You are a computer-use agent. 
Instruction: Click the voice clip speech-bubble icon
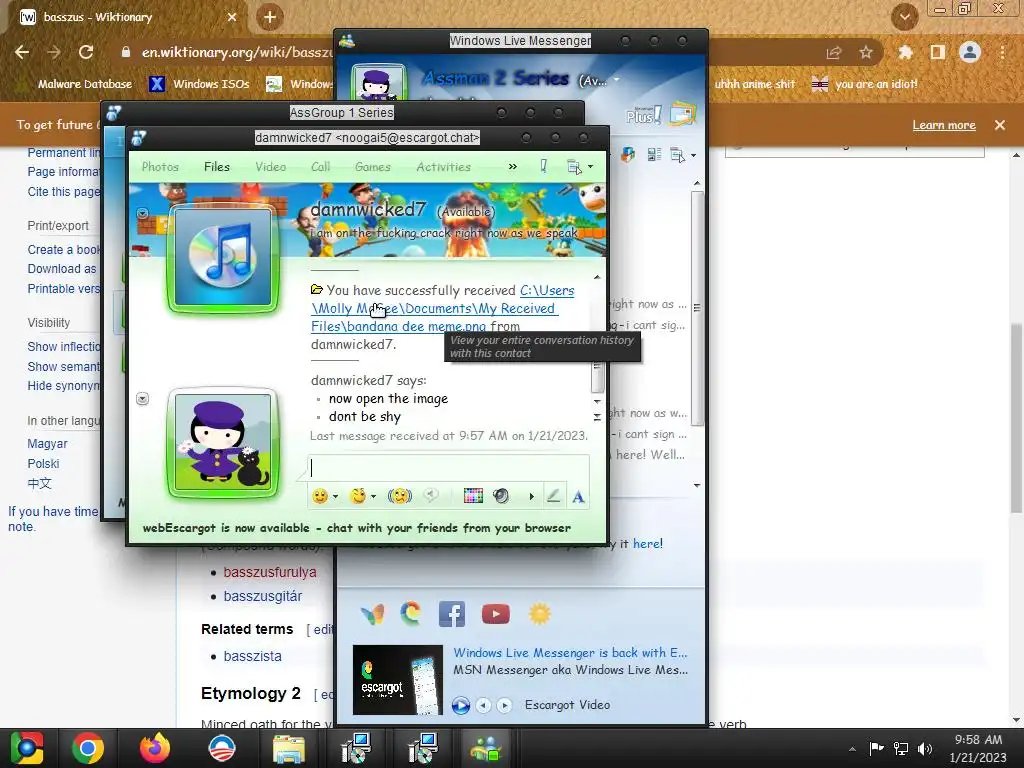[x=431, y=496]
